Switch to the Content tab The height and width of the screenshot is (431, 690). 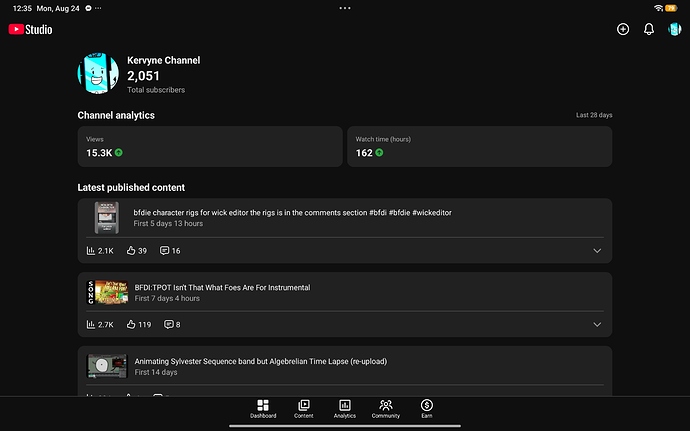click(x=304, y=409)
